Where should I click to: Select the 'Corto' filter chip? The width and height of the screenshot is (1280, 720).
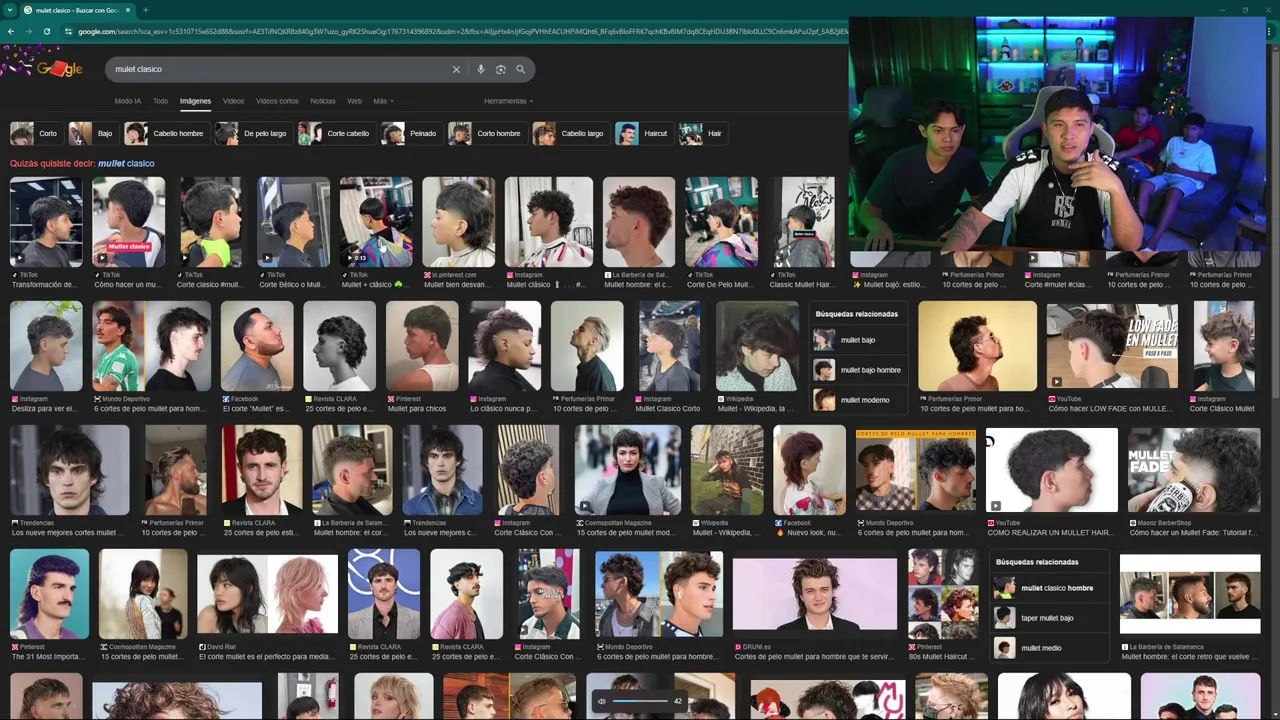coord(35,133)
